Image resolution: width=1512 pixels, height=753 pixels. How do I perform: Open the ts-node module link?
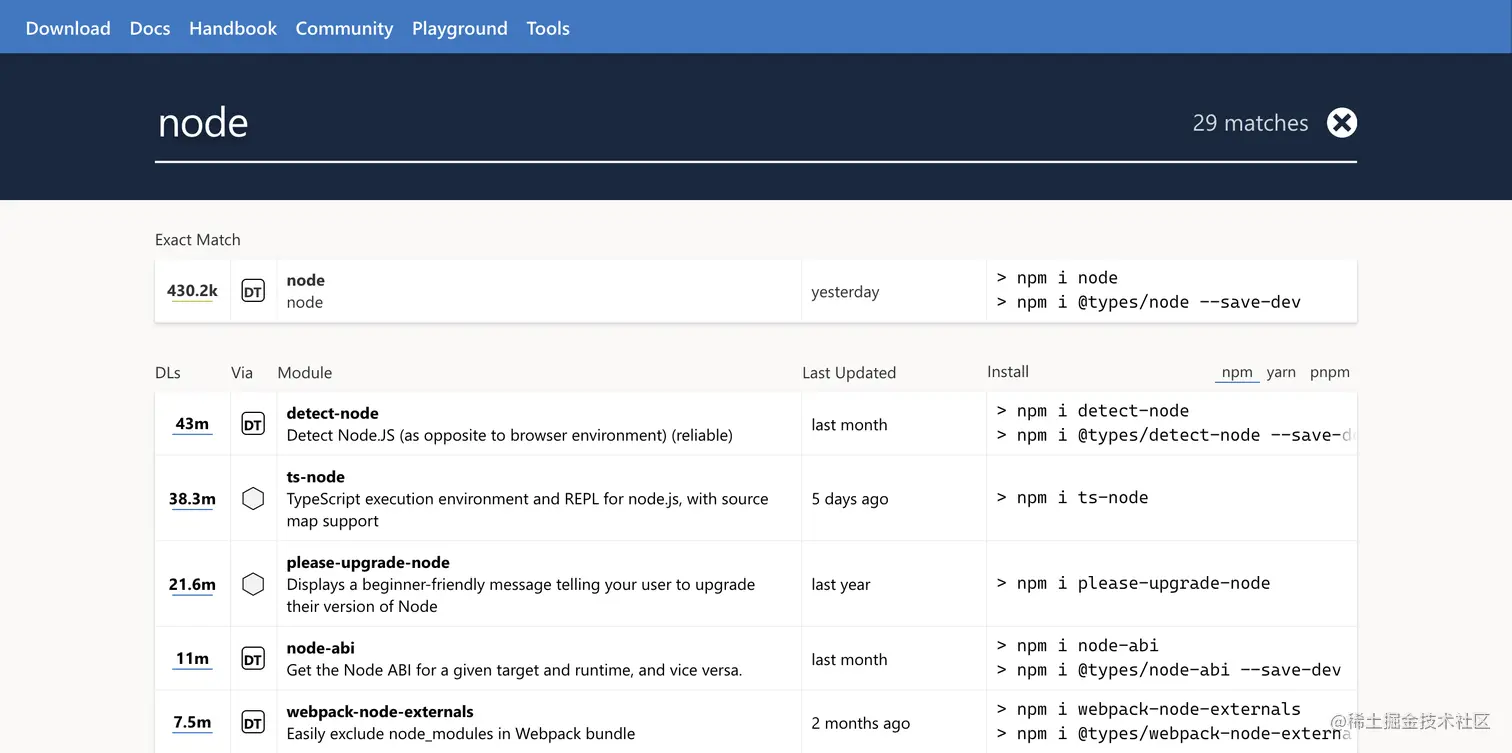click(x=315, y=477)
